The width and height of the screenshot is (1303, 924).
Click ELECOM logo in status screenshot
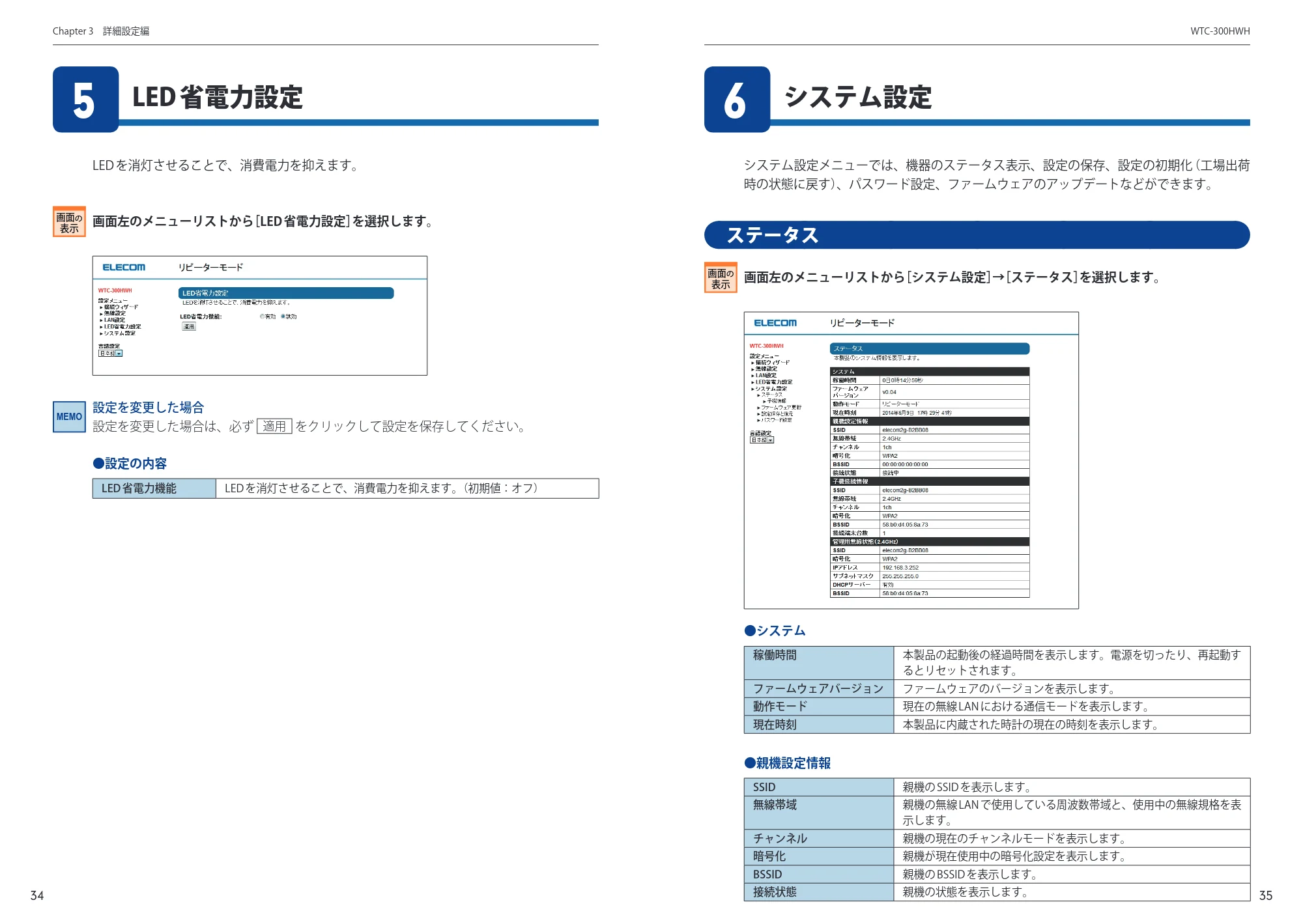pos(775,323)
